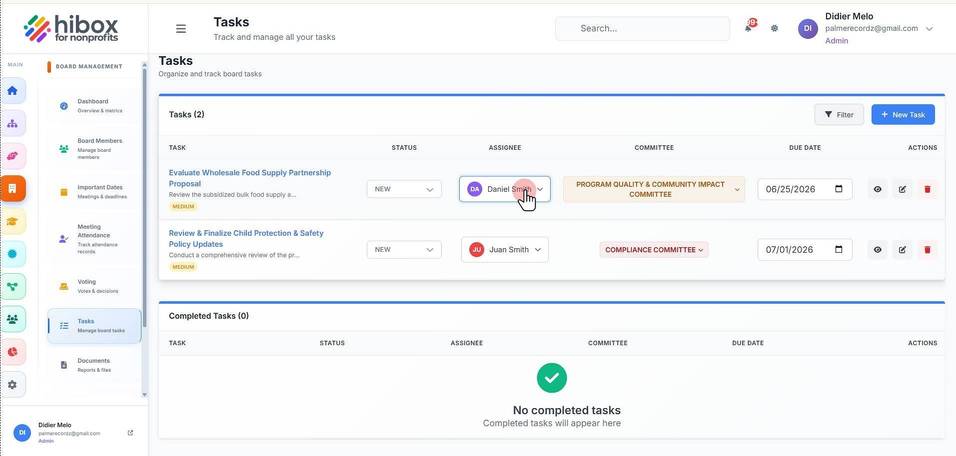The height and width of the screenshot is (456, 956).
Task: Open the organization hierarchy rail icon
Action: pos(12,124)
